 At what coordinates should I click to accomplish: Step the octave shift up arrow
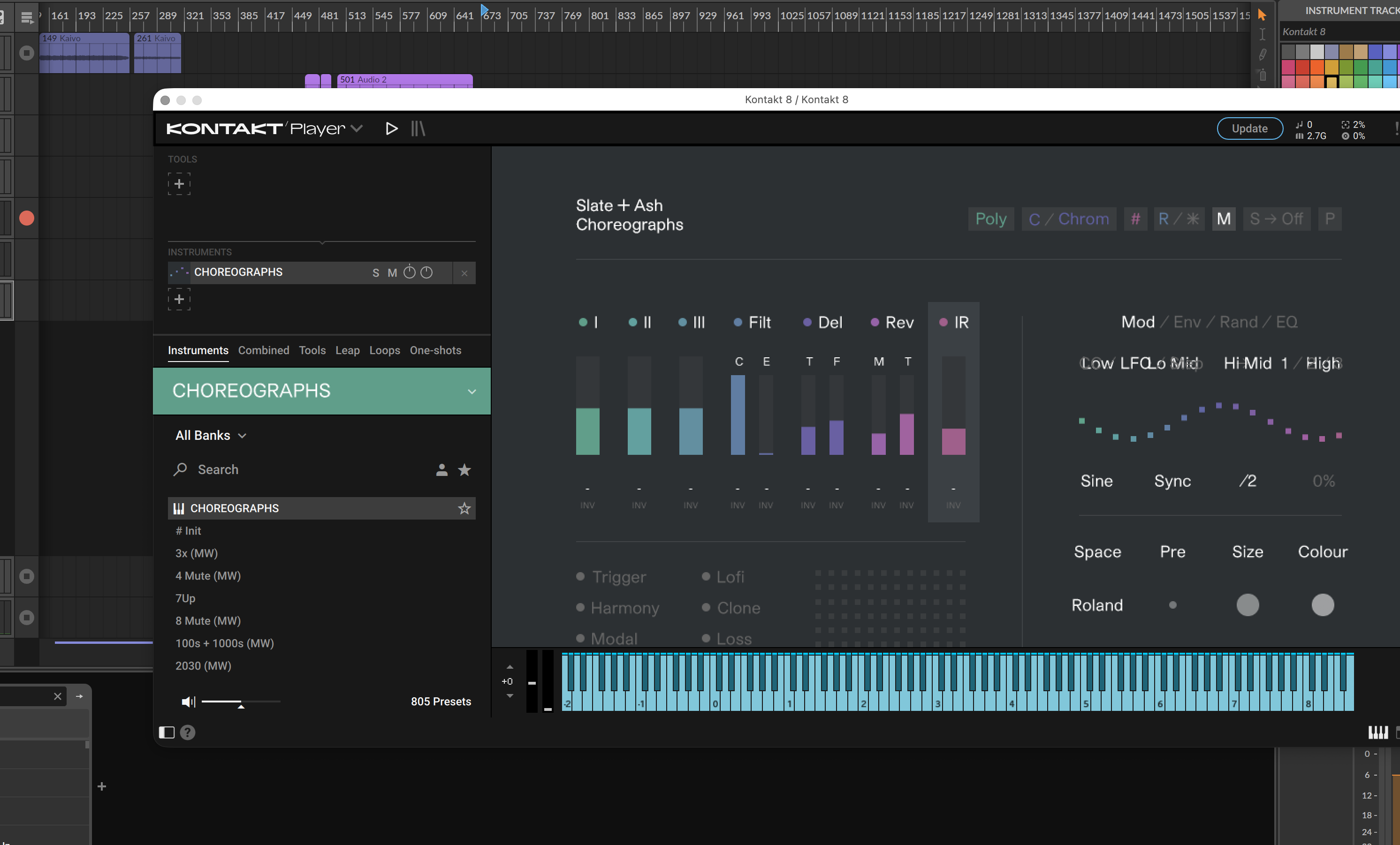coord(510,667)
